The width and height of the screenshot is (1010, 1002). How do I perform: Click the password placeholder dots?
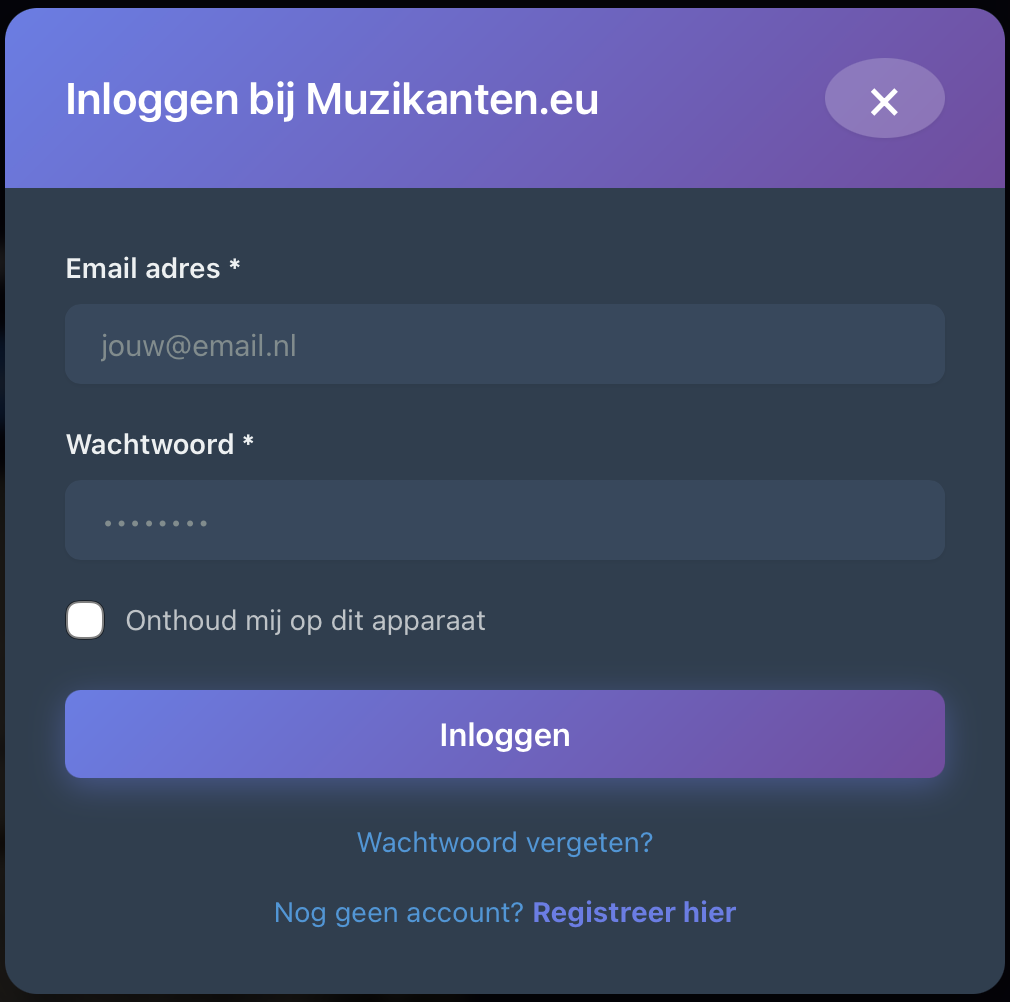point(155,523)
